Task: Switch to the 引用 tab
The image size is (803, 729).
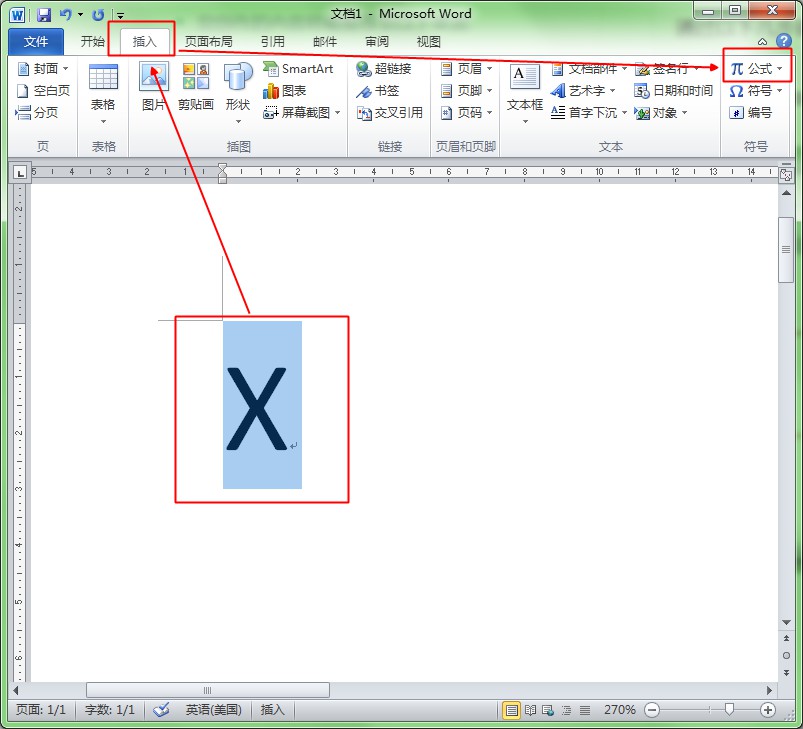Action: coord(272,41)
